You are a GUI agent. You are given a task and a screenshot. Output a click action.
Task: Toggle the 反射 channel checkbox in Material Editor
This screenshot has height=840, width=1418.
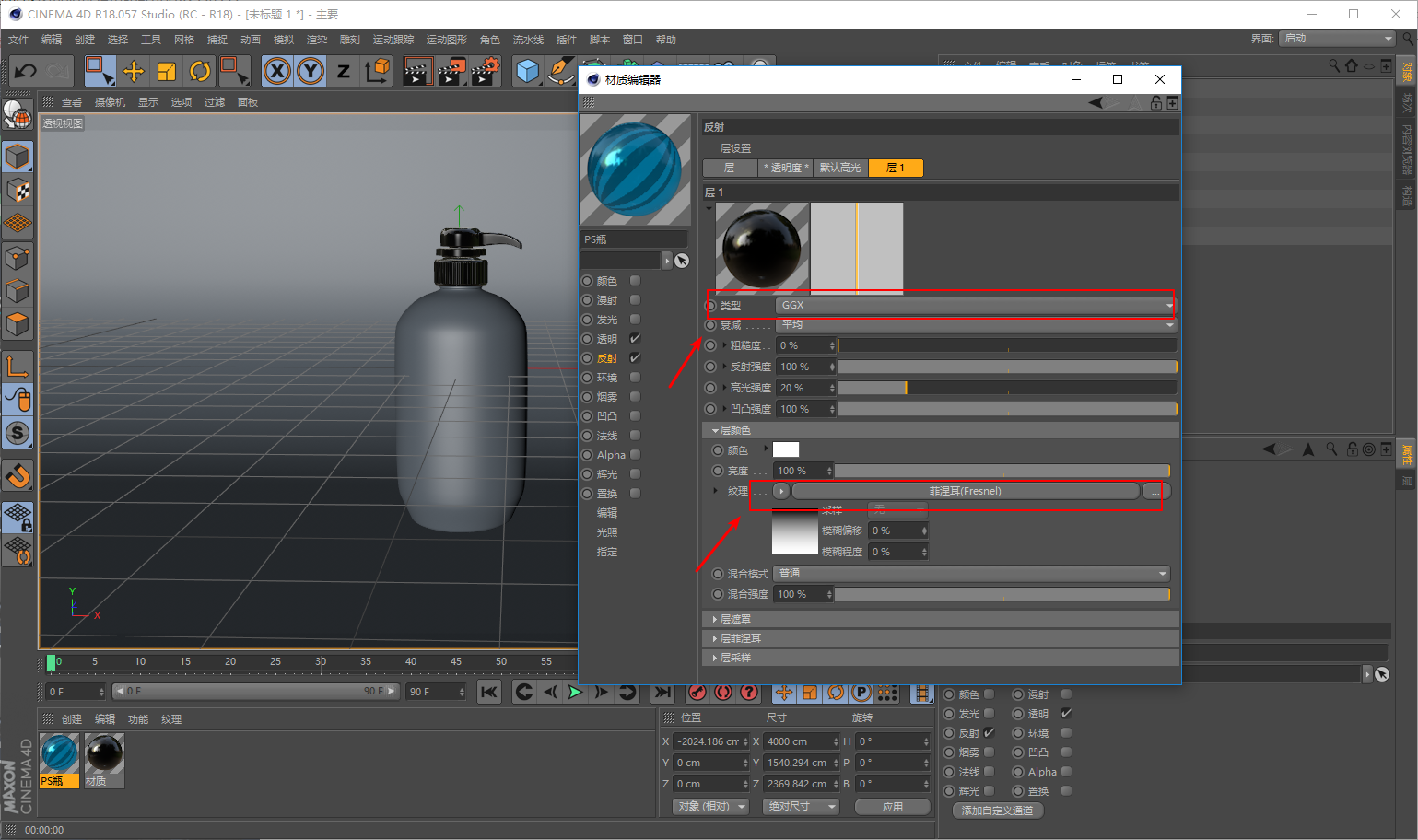pos(635,358)
